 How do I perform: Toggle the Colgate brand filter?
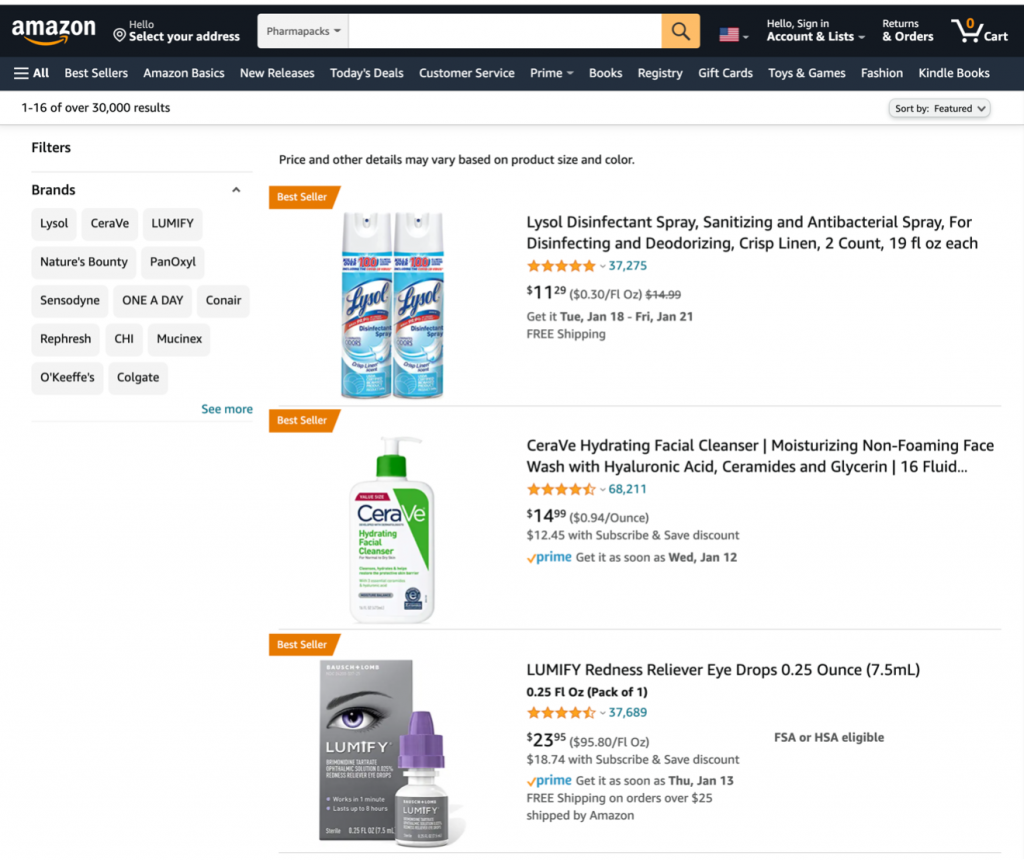[138, 378]
